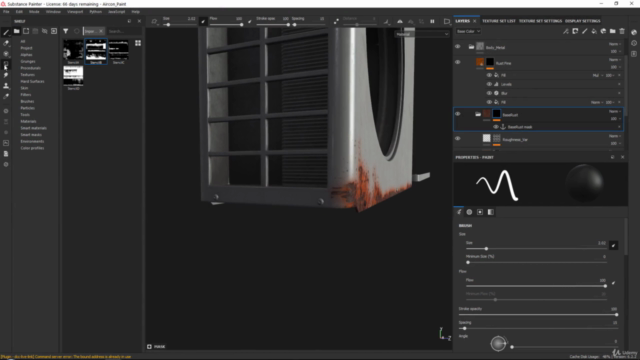
Task: Click the Size slider in Properties
Action: [x=536, y=249]
